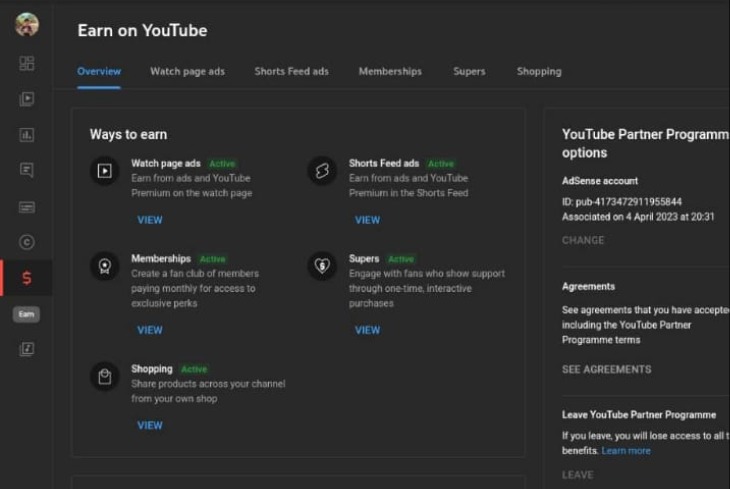The width and height of the screenshot is (730, 489).
Task: Click the Active badge beside Shorts Feed ads
Action: click(440, 163)
